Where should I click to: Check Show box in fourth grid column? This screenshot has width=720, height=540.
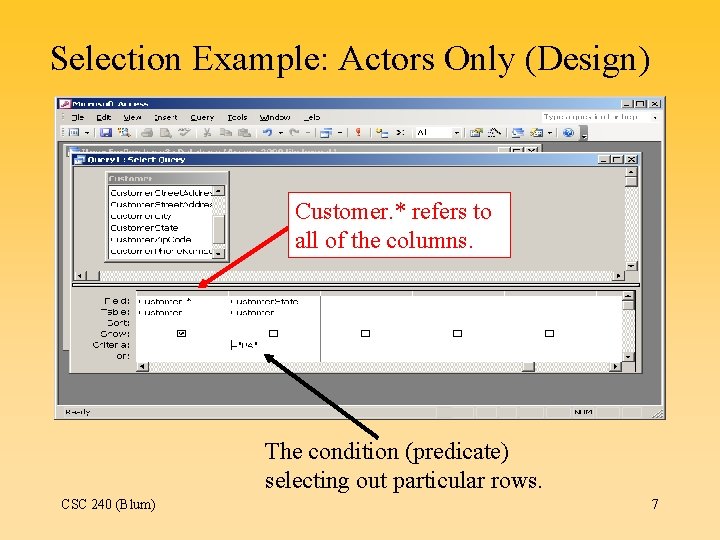click(457, 333)
